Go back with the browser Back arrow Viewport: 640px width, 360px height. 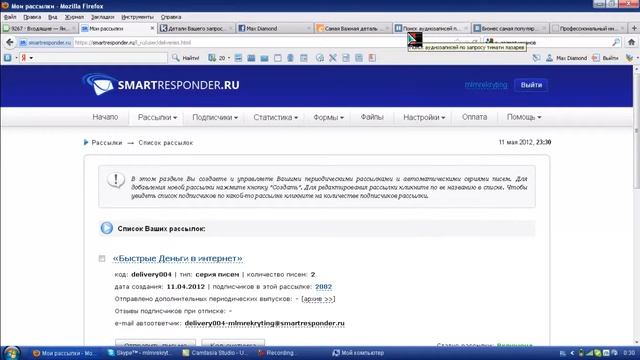click(10, 42)
